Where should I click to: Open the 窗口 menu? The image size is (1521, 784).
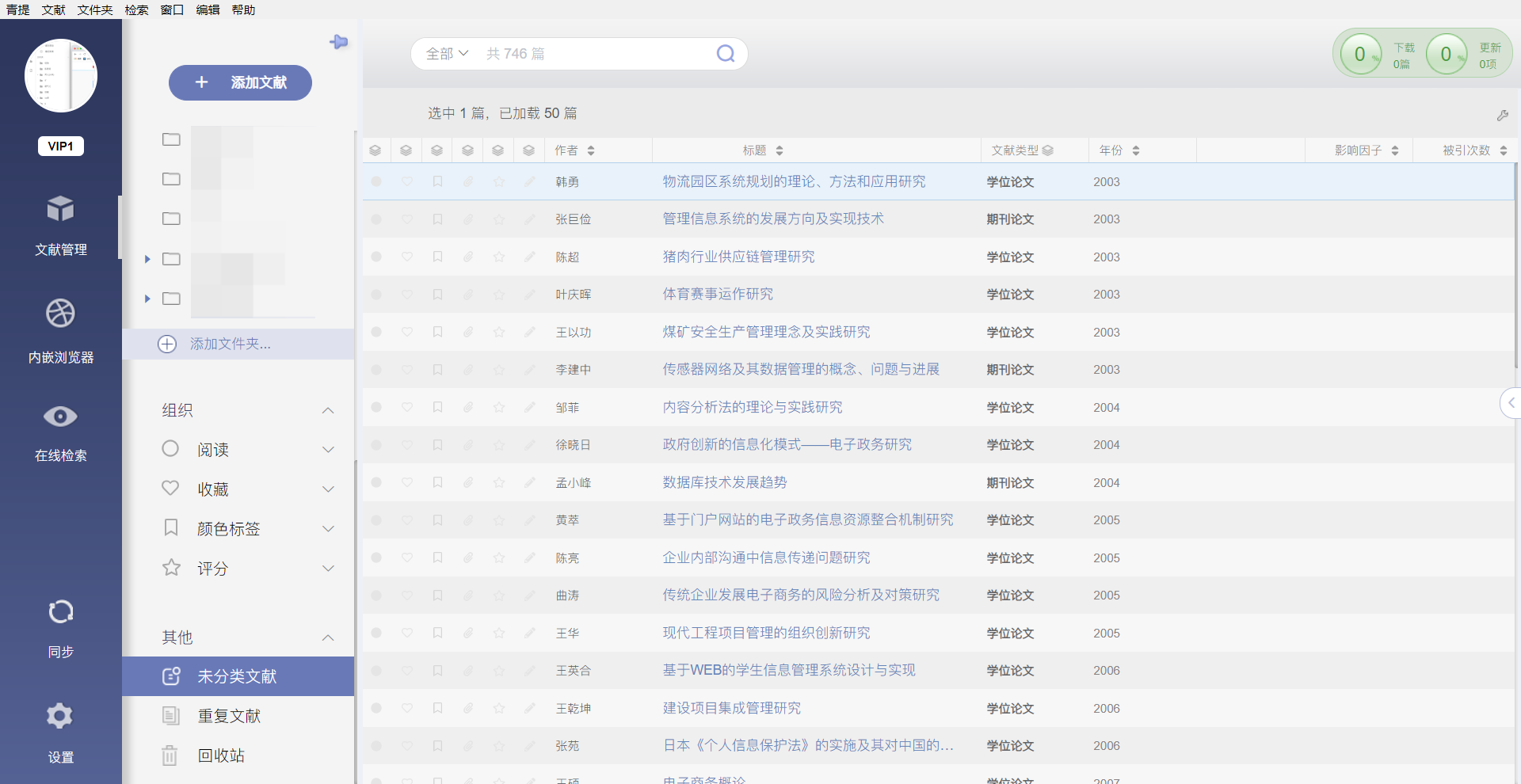[x=172, y=10]
